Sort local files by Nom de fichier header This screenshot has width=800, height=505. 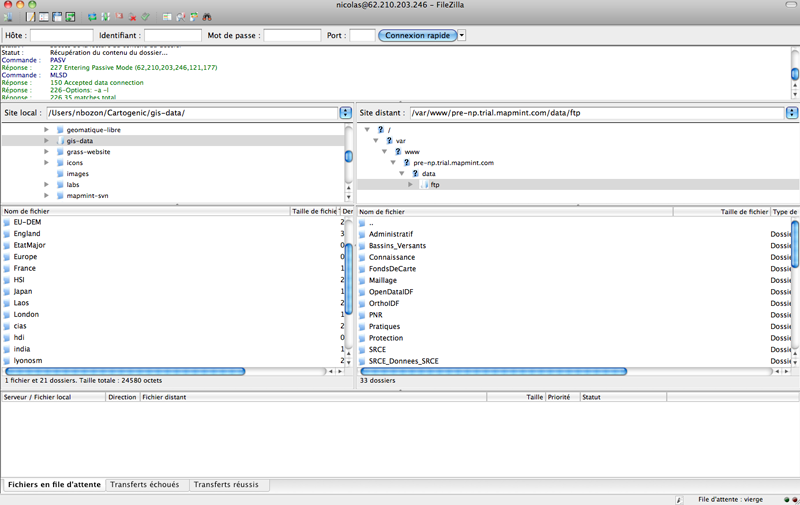click(x=145, y=211)
